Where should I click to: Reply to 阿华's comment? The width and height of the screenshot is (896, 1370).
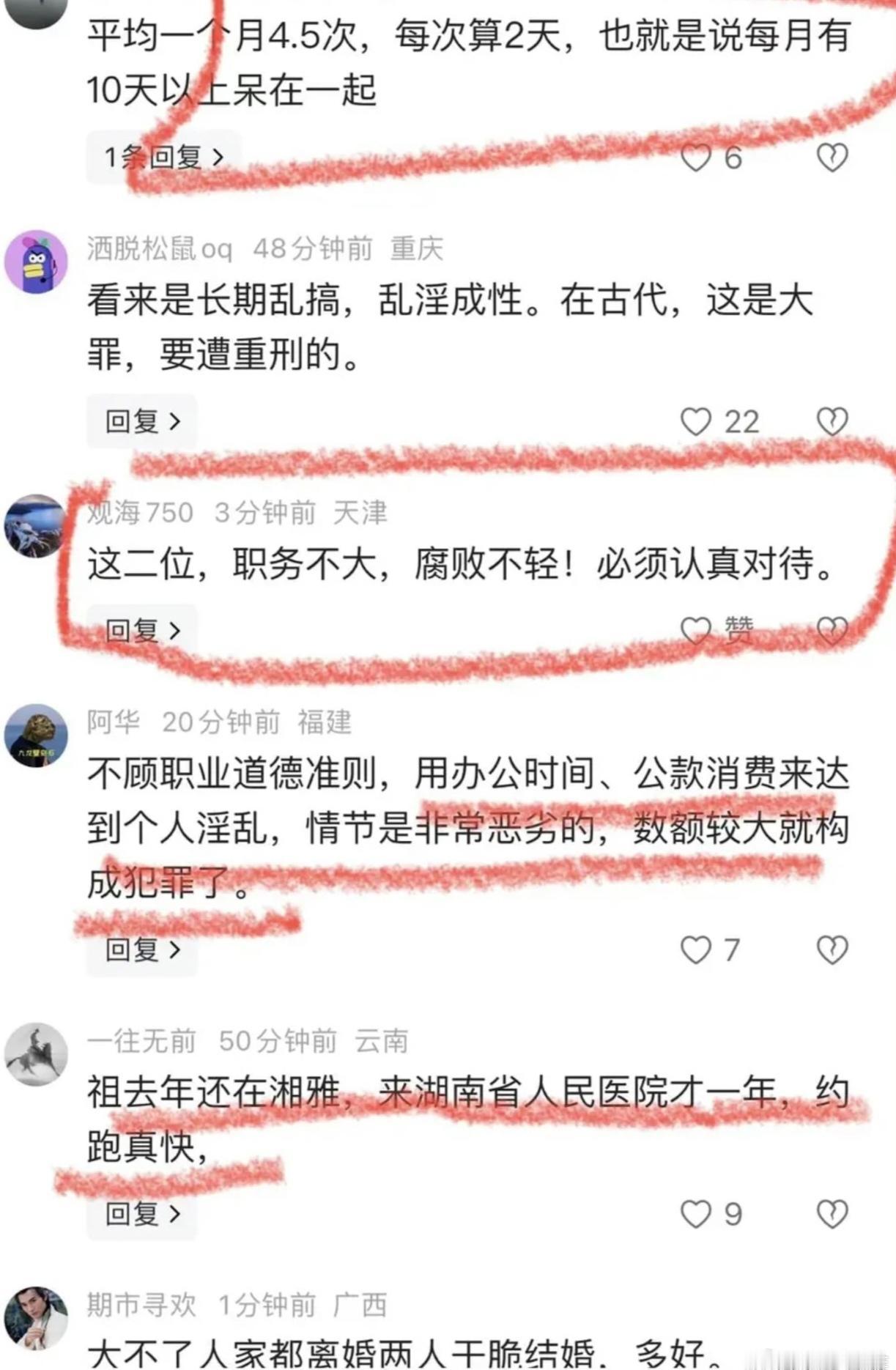142,949
